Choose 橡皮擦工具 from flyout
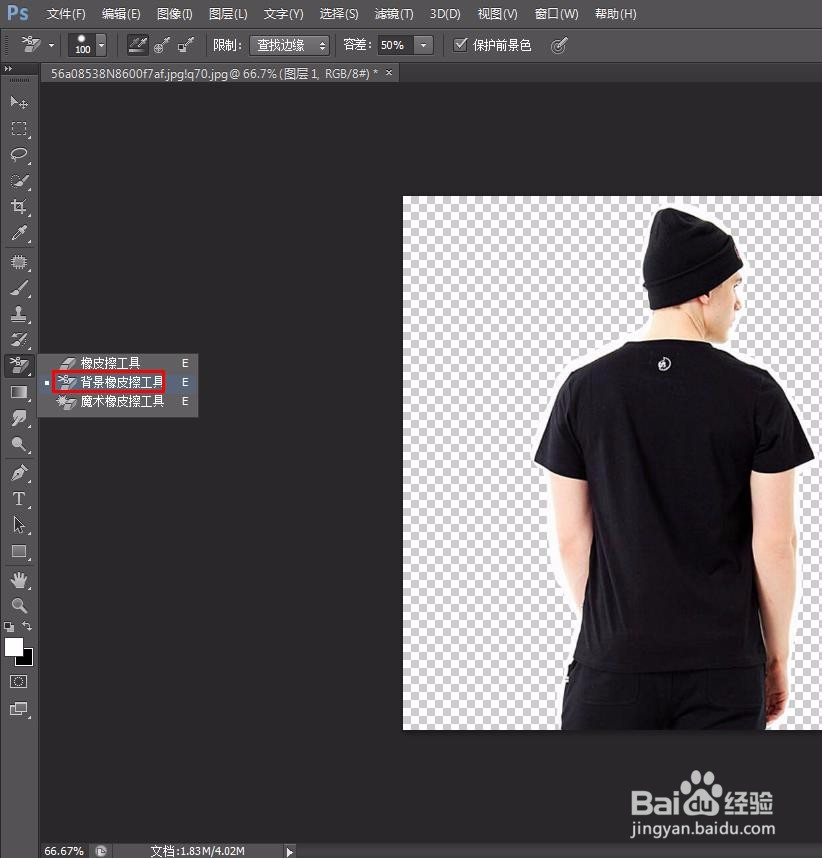The image size is (822, 858). [118, 363]
